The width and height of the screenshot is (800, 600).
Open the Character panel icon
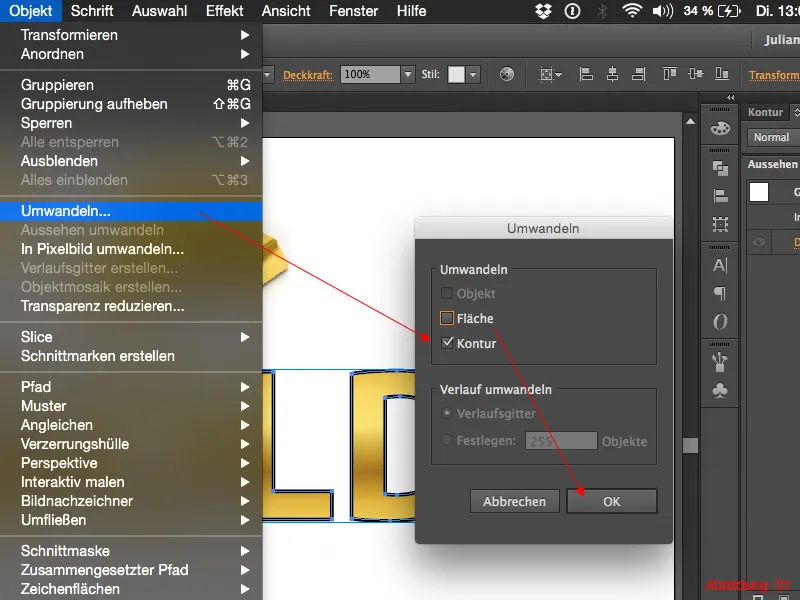720,265
